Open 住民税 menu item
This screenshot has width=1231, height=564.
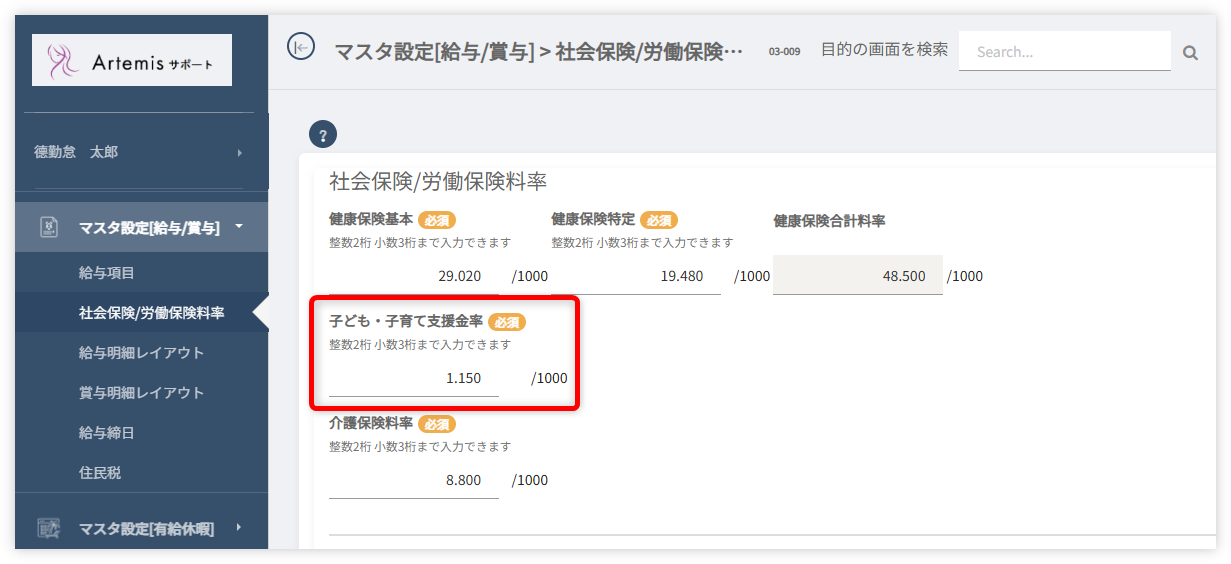click(100, 472)
